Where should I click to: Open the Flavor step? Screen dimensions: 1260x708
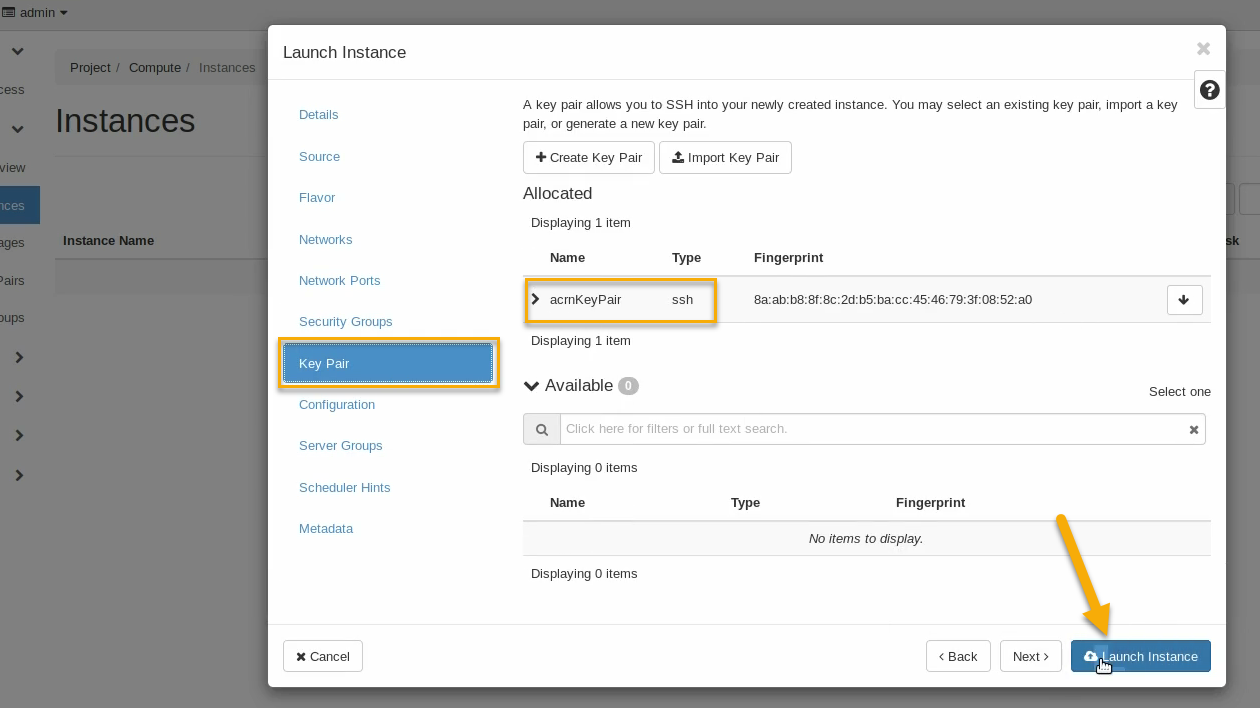317,198
